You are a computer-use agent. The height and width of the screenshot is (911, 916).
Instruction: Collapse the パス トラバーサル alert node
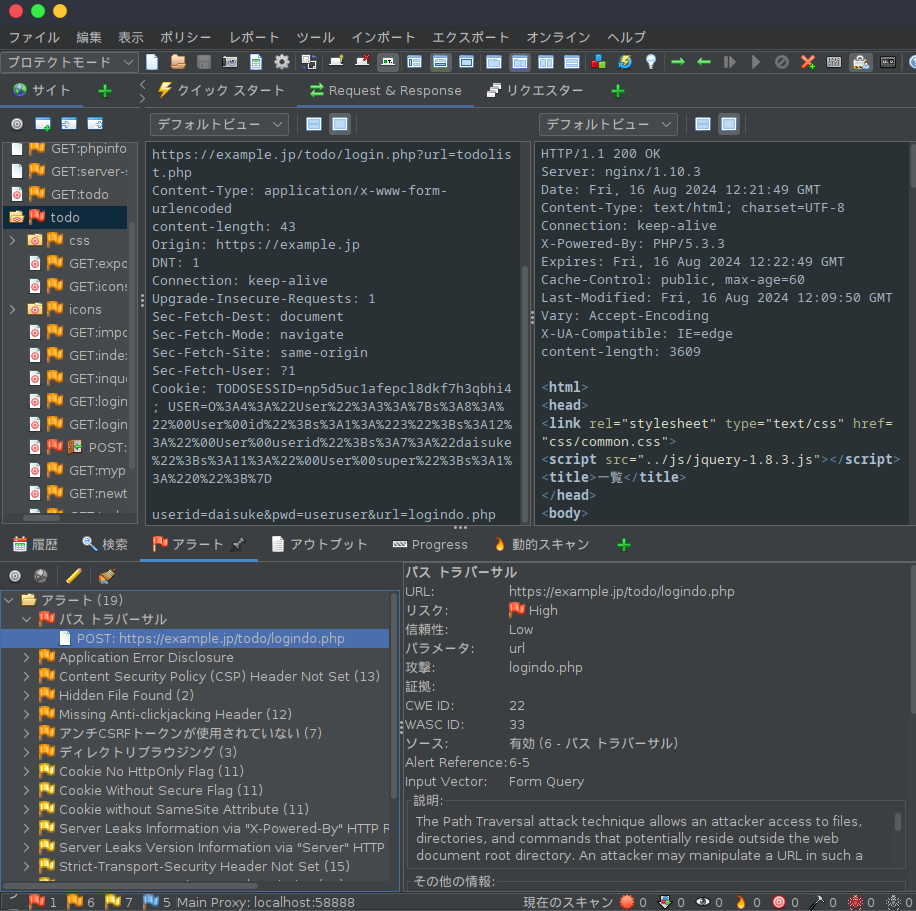[26, 619]
